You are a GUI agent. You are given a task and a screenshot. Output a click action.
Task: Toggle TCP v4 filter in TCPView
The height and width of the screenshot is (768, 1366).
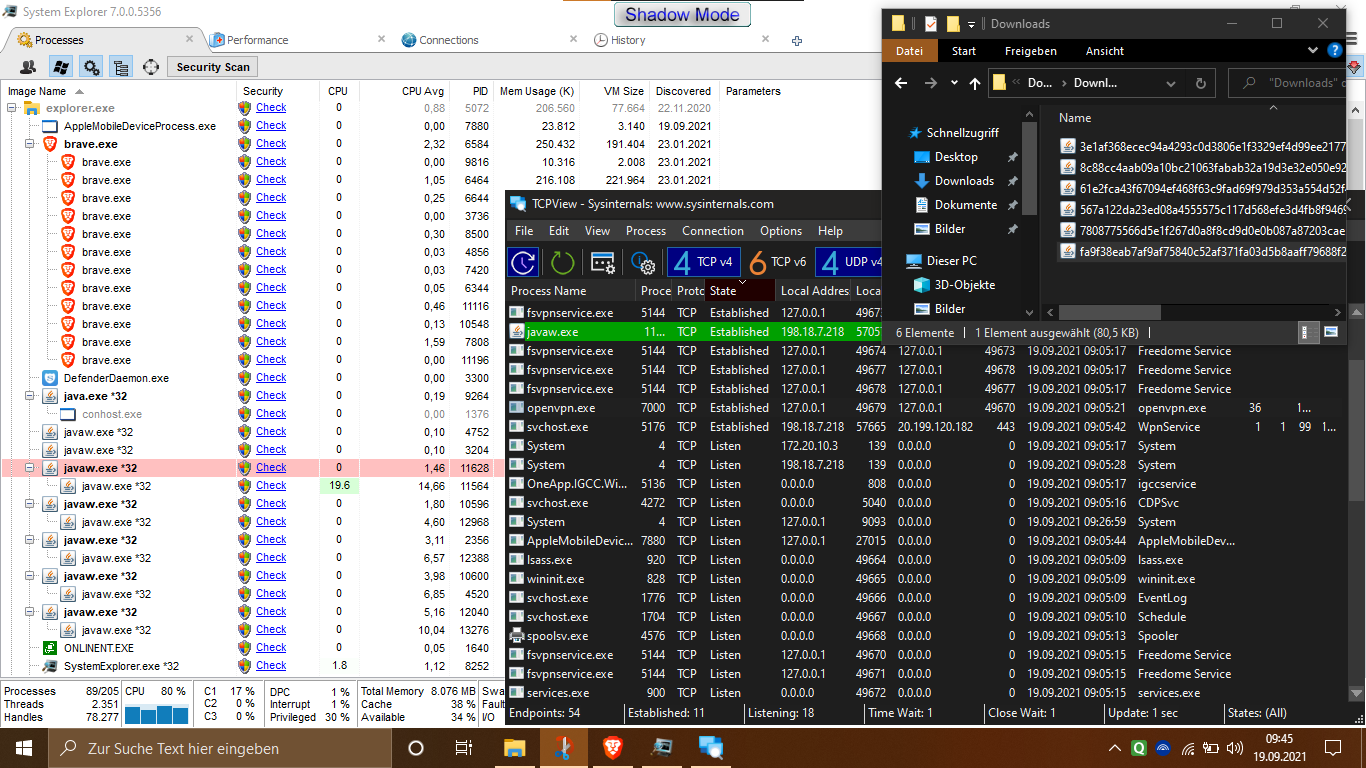click(x=704, y=262)
